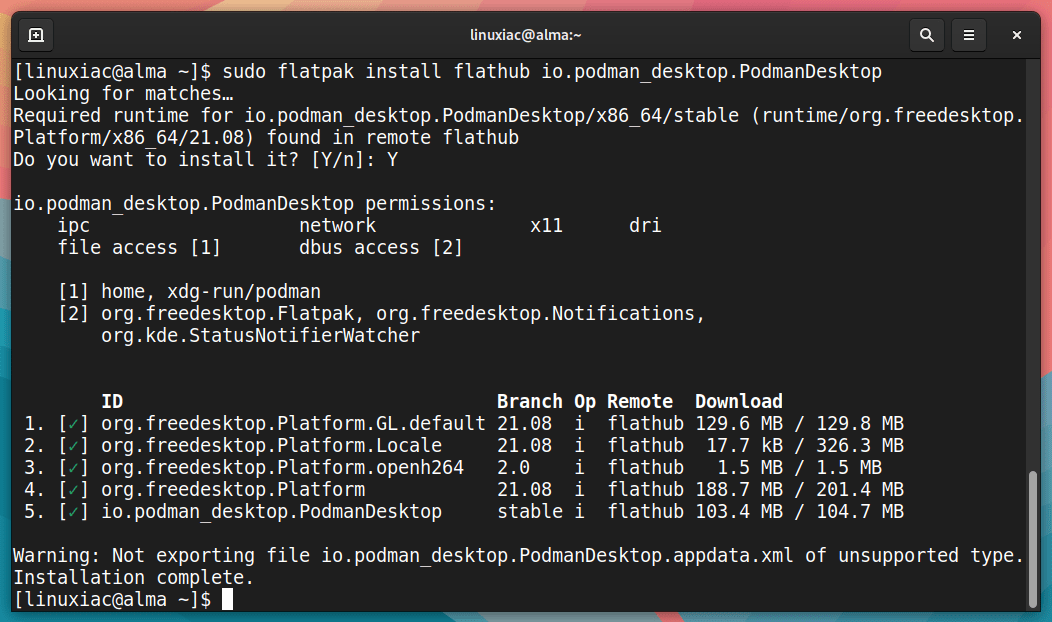The image size is (1052, 622).
Task: Open the menu to reveal terminal preferences
Action: (x=968, y=34)
